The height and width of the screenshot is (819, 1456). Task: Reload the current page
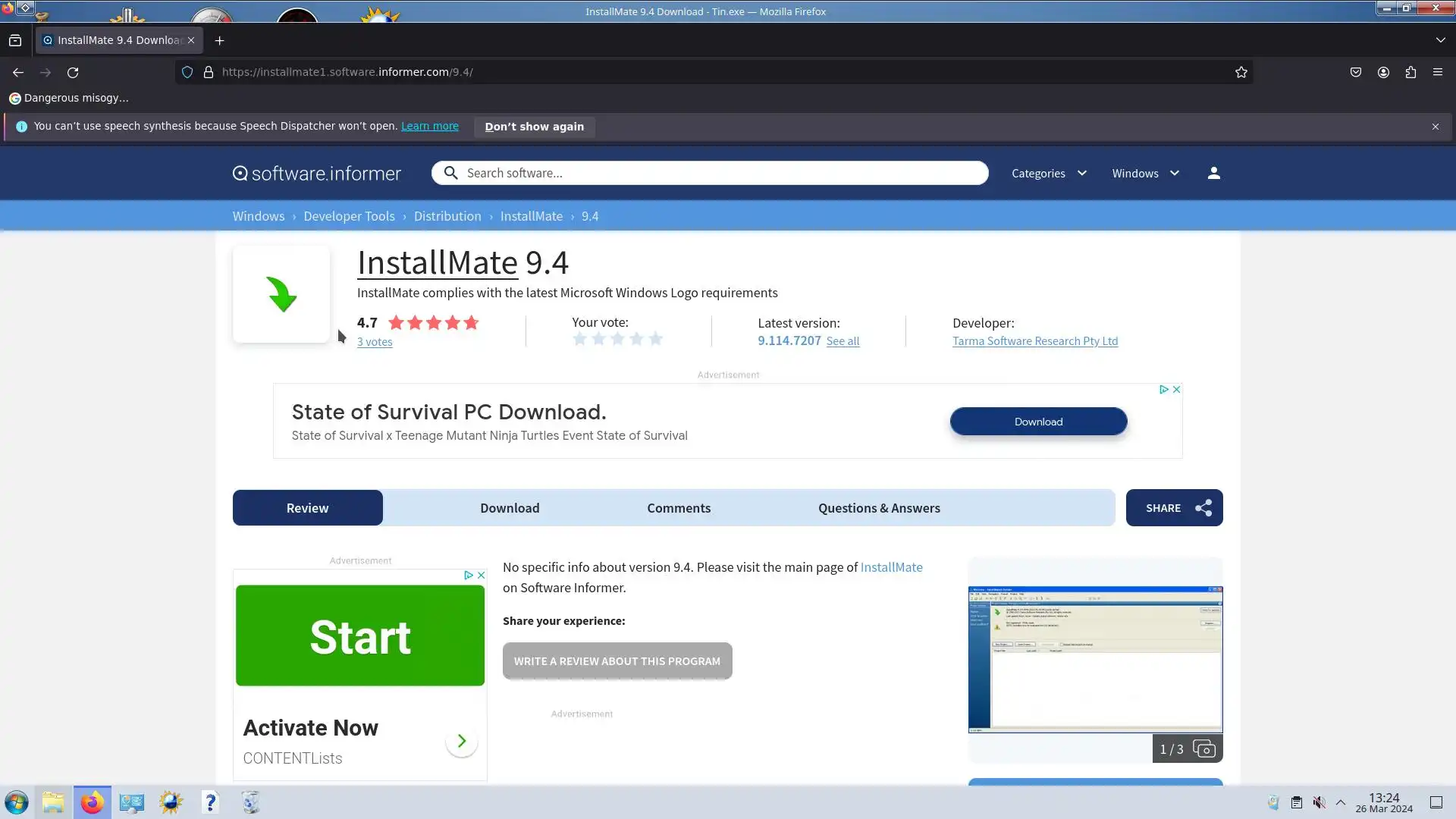tap(73, 72)
